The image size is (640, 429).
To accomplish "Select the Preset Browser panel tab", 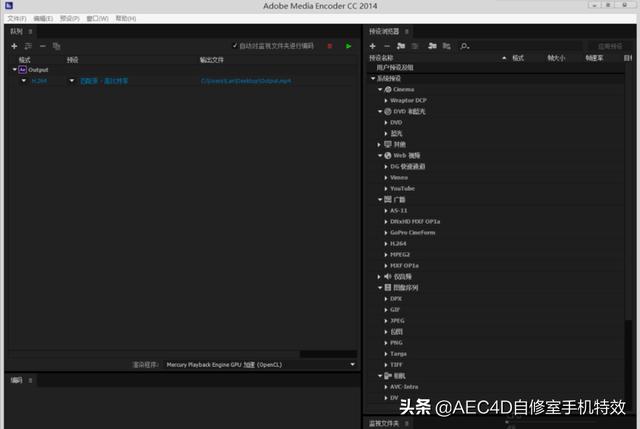I will (x=384, y=31).
